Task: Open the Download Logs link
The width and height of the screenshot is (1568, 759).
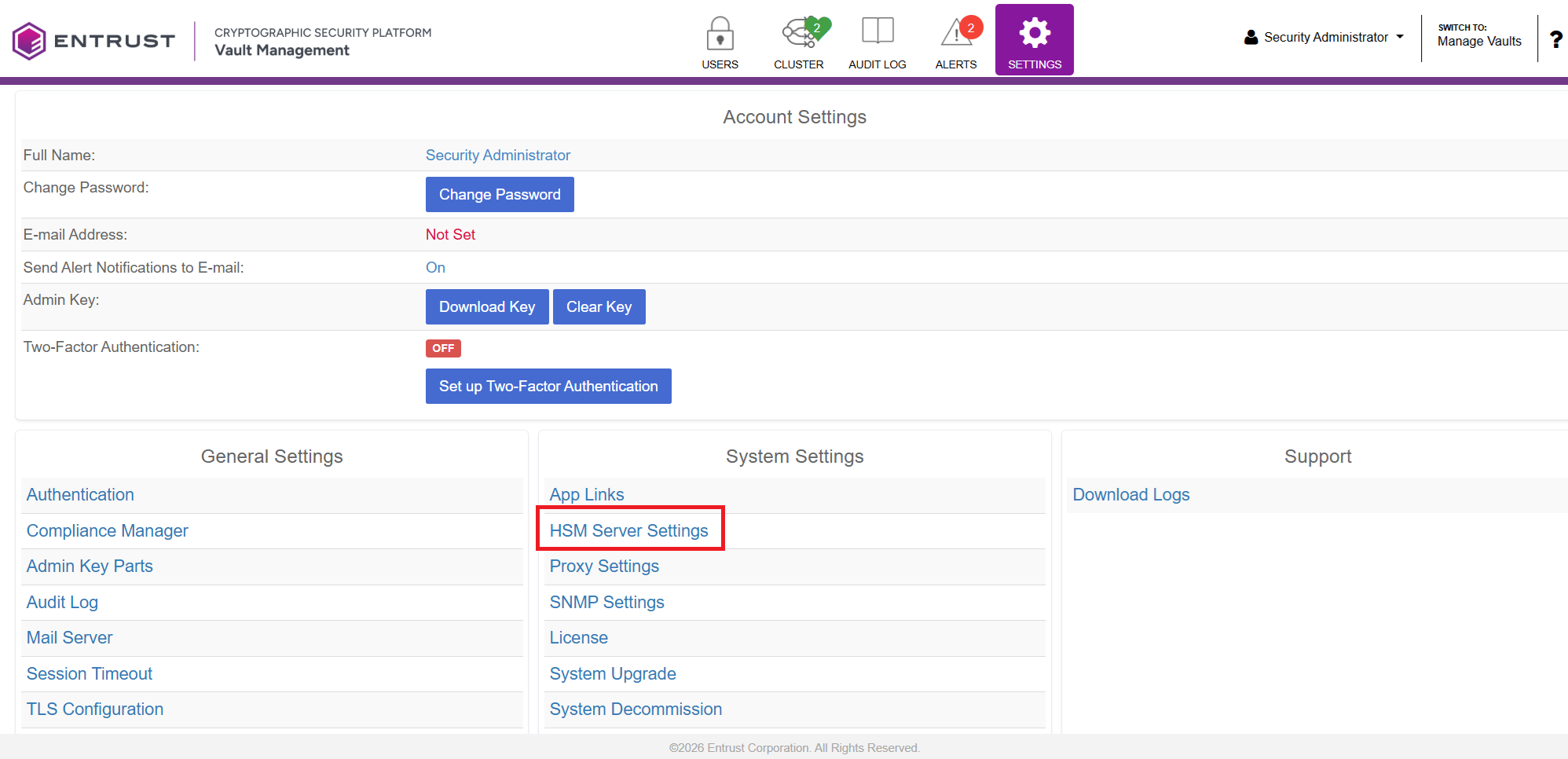Action: [x=1130, y=495]
